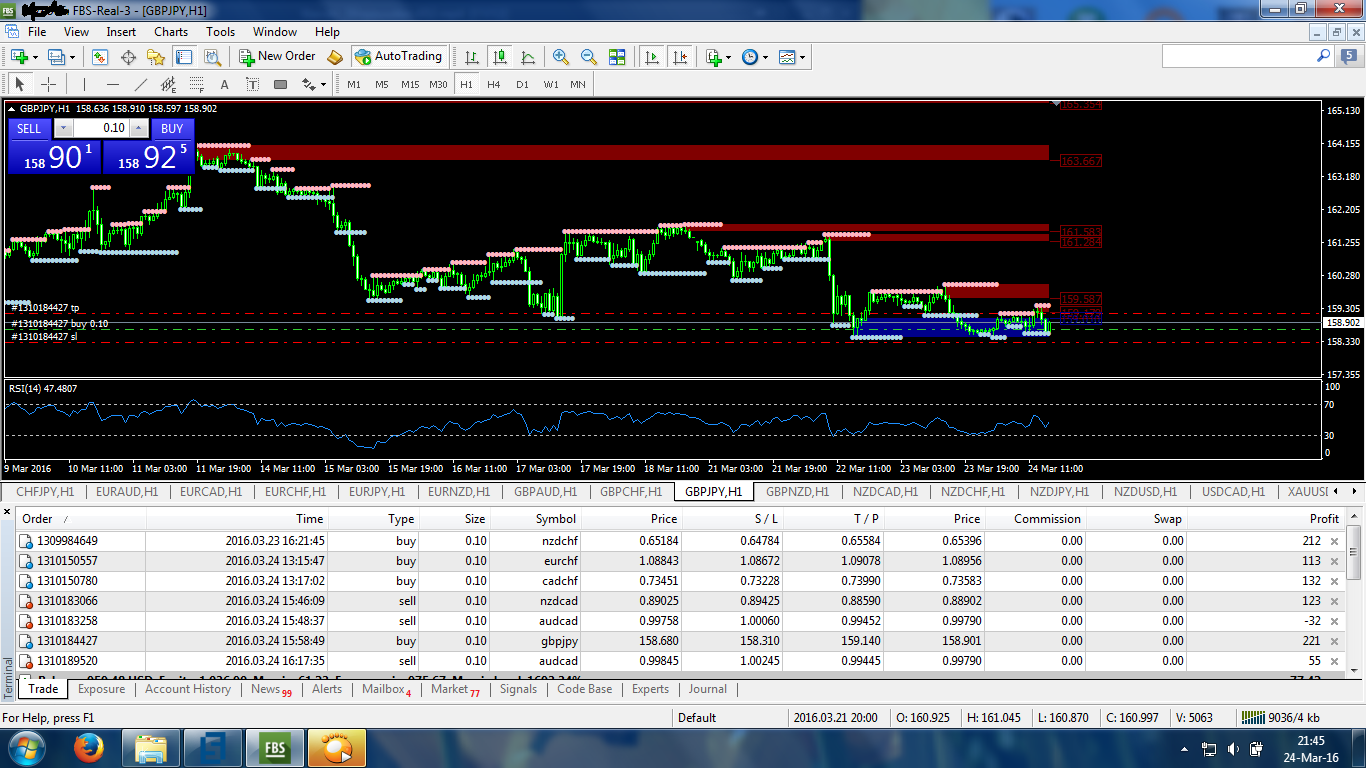Expand the New Chart dropdown arrow
This screenshot has width=1366, height=768.
coord(35,57)
